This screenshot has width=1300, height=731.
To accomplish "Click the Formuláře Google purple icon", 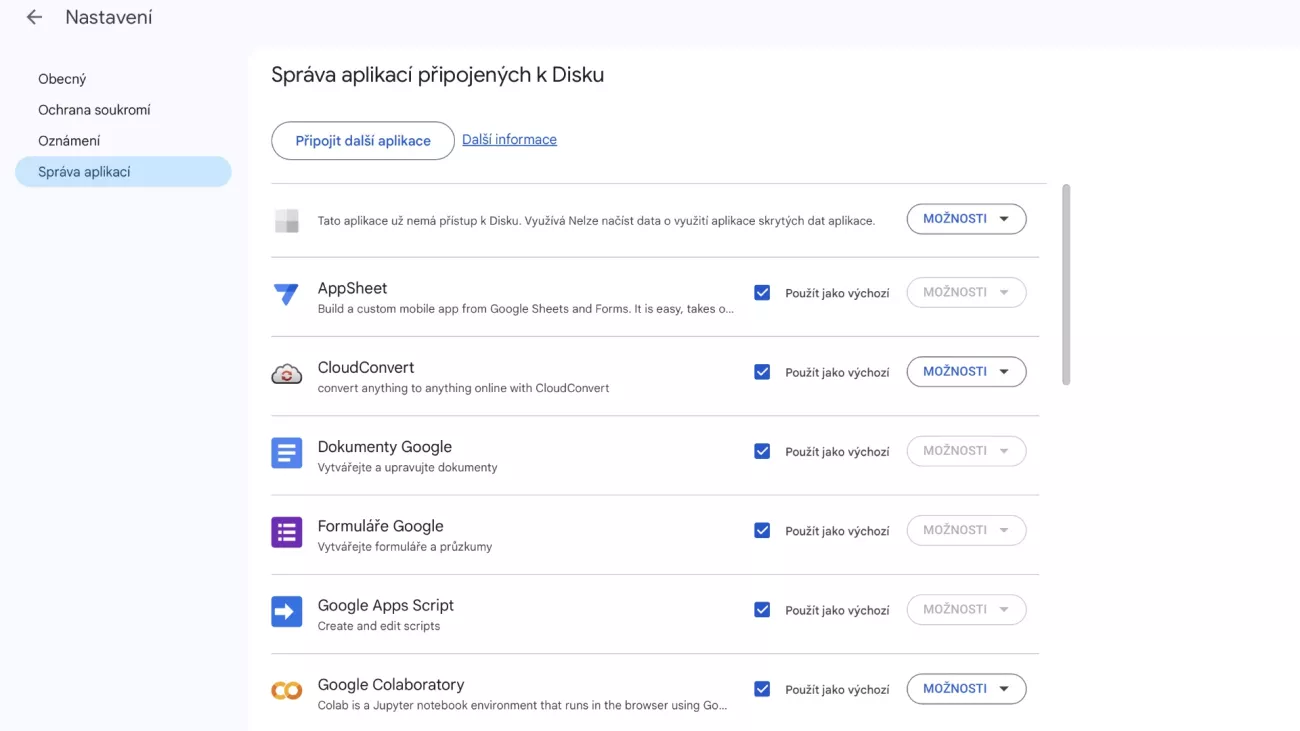I will pyautogui.click(x=286, y=532).
